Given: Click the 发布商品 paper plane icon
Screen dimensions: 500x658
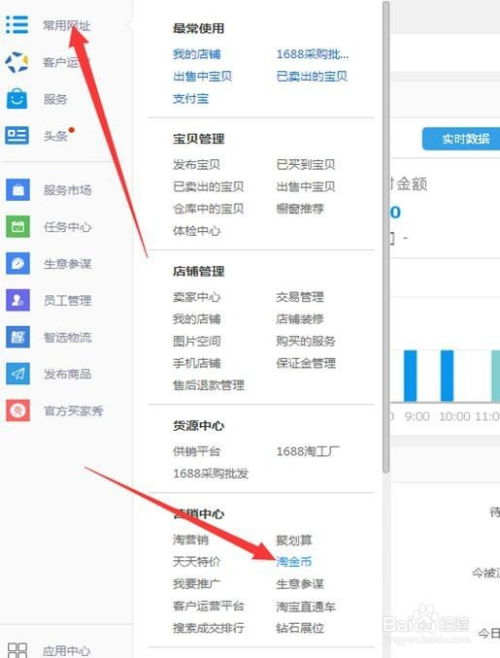Looking at the screenshot, I should point(18,373).
